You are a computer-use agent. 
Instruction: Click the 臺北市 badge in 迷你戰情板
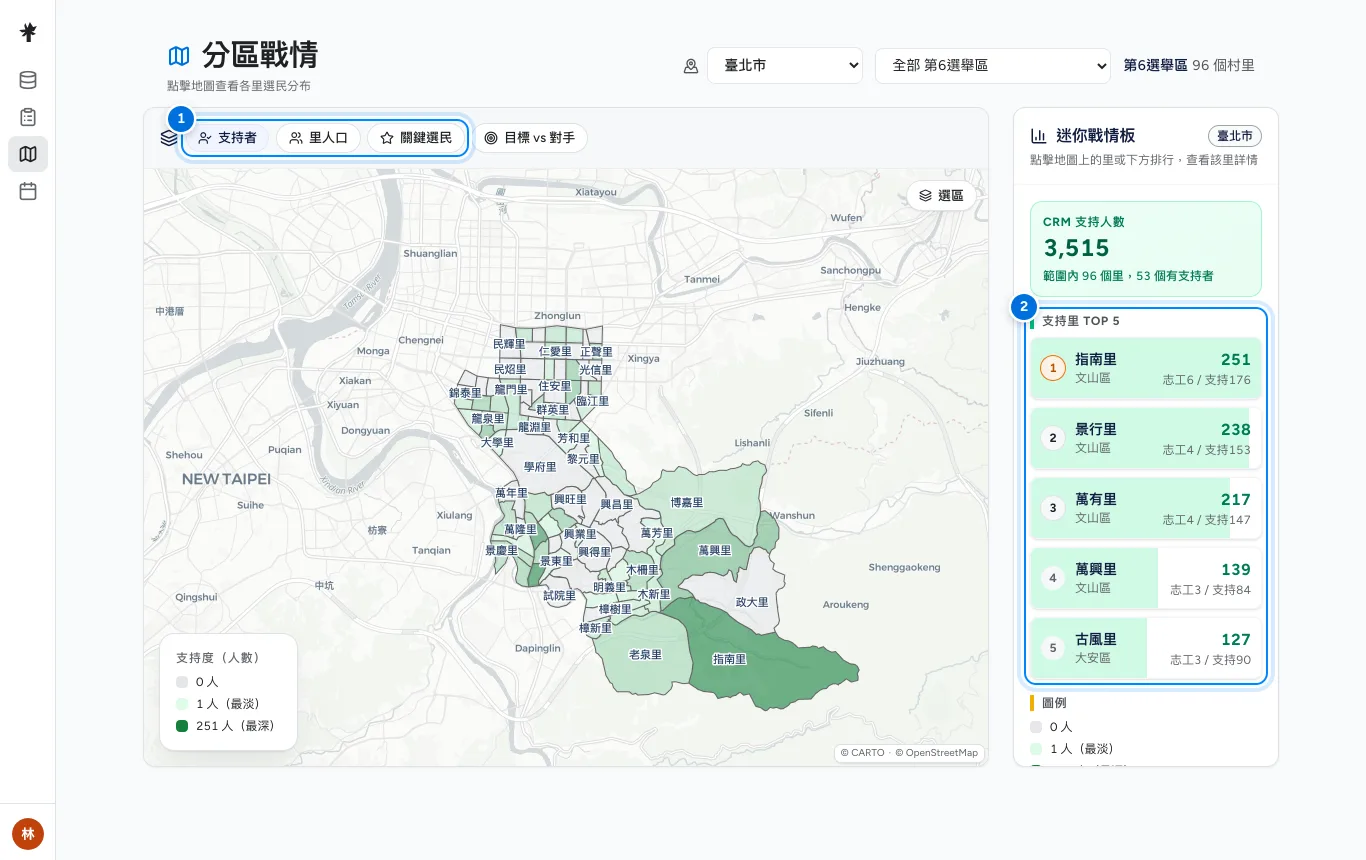pos(1235,136)
